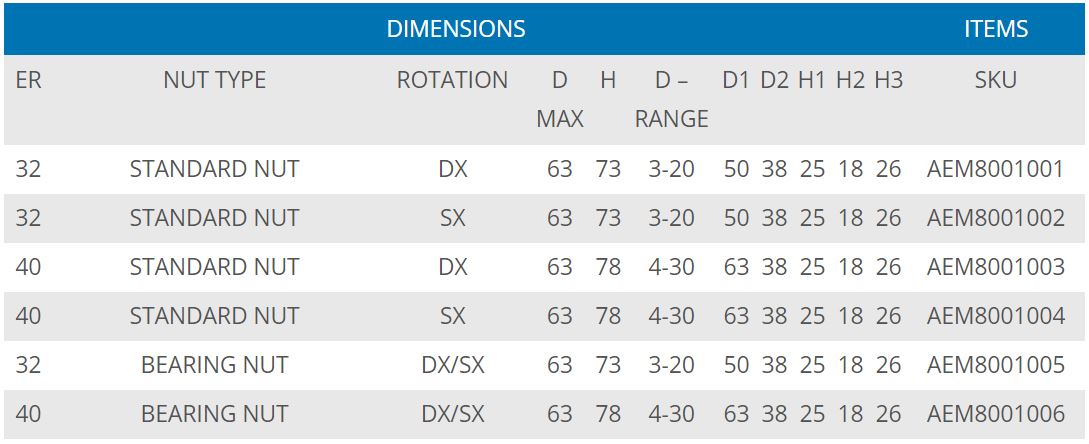Open SKU AEM8001004
The height and width of the screenshot is (444, 1089).
995,316
